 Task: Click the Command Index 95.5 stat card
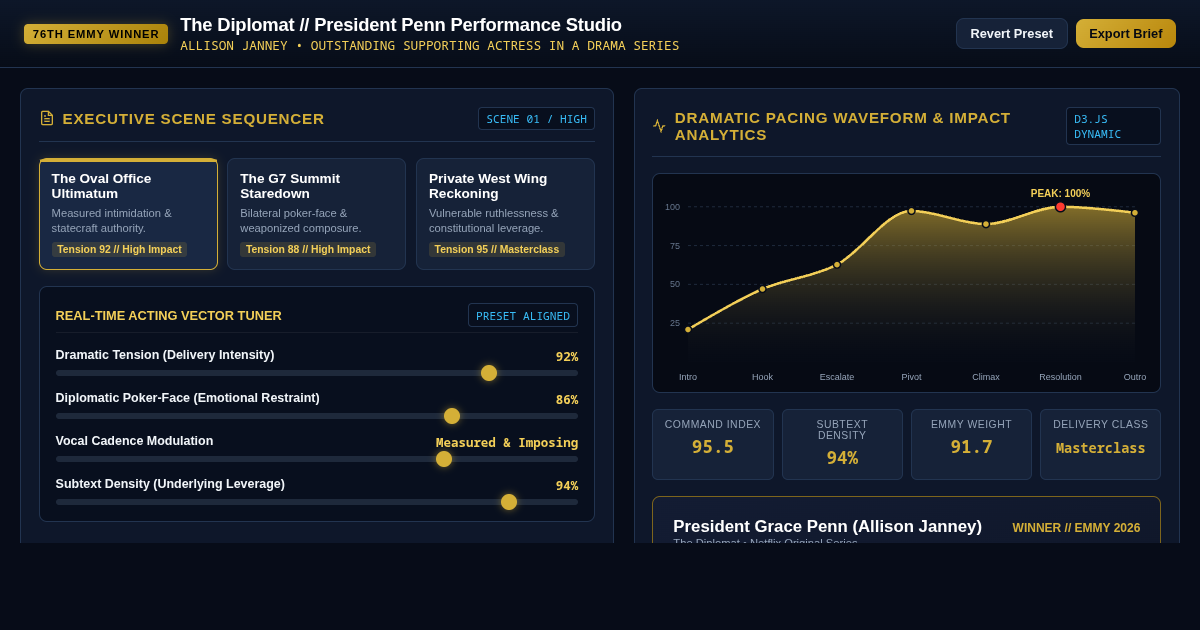[x=713, y=444]
